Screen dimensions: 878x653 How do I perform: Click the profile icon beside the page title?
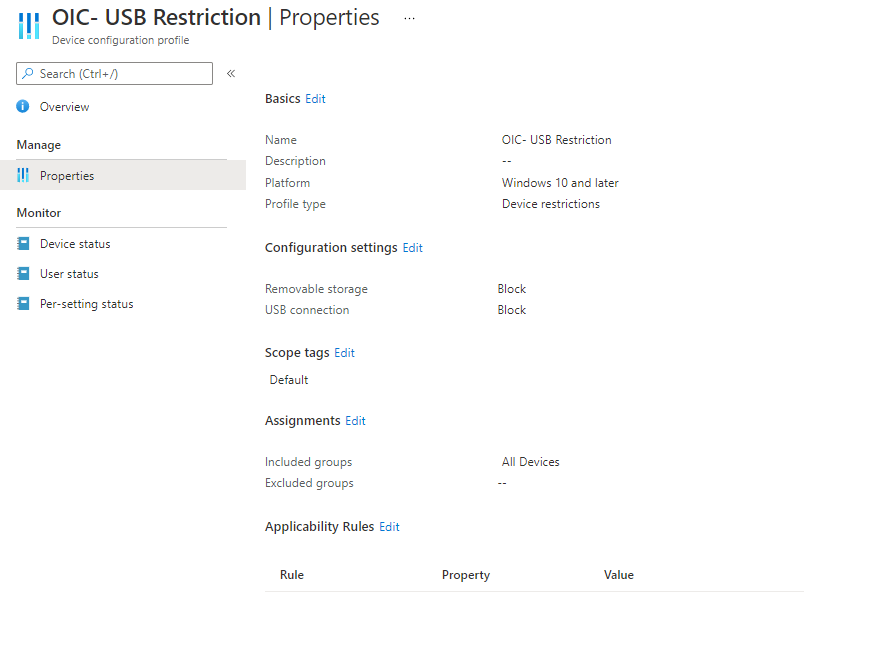[28, 25]
